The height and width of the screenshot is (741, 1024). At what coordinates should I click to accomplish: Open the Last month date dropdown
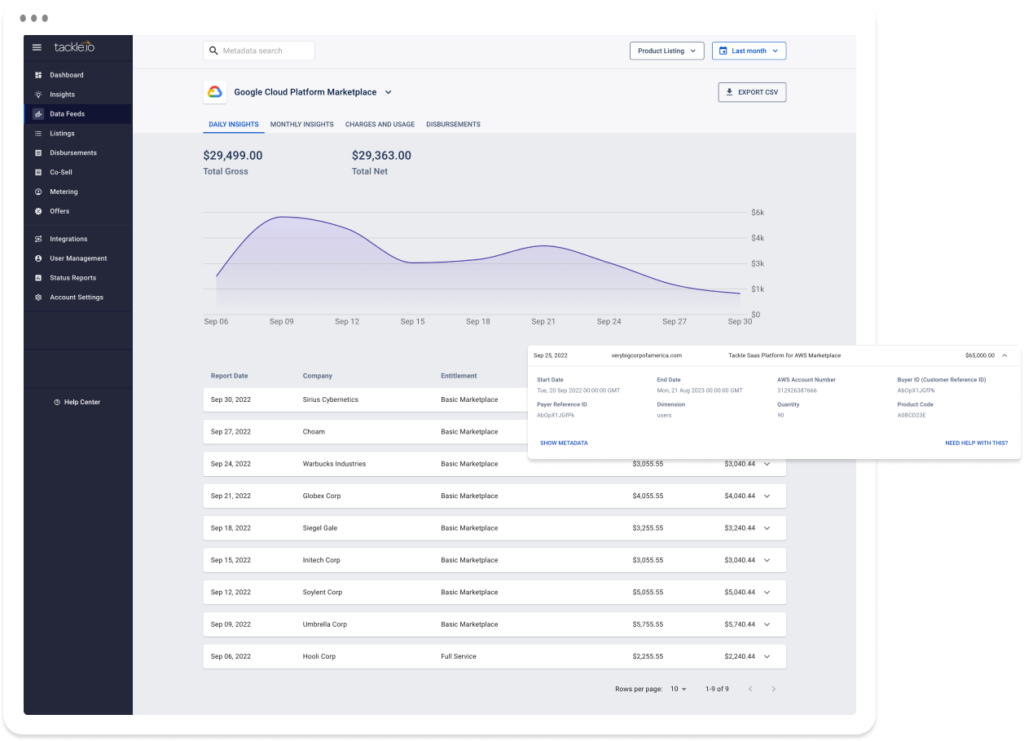pyautogui.click(x=749, y=50)
